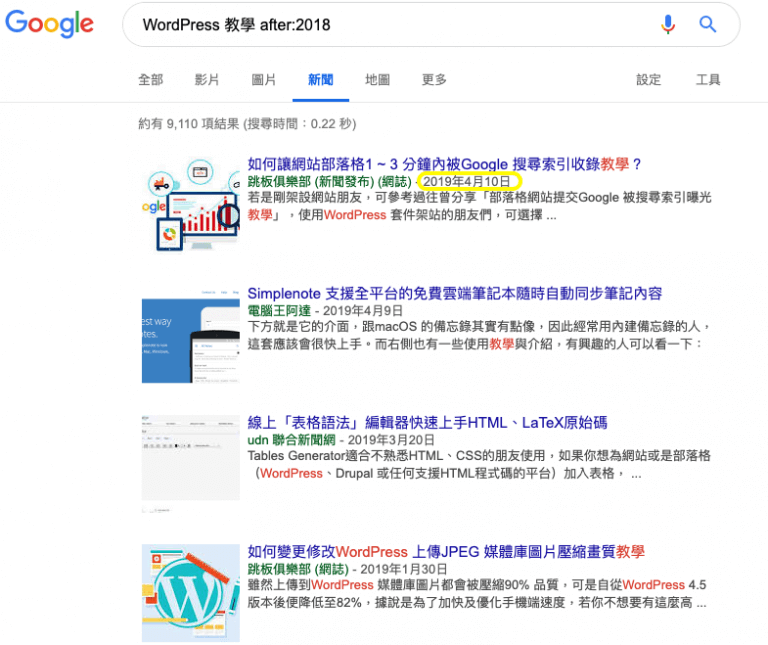Image resolution: width=768 pixels, height=645 pixels.
Task: Open the 工具 search tools
Action: [708, 79]
